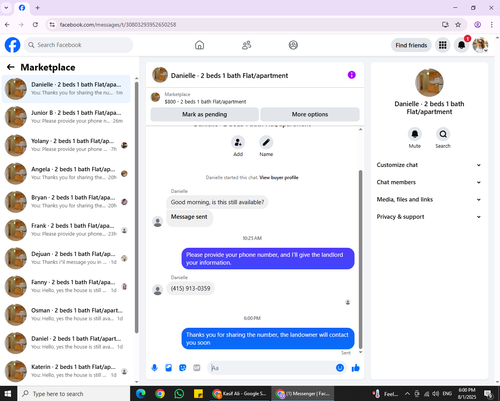Choose a sticker from sticker icon
This screenshot has width=500, height=401.
pos(183,368)
